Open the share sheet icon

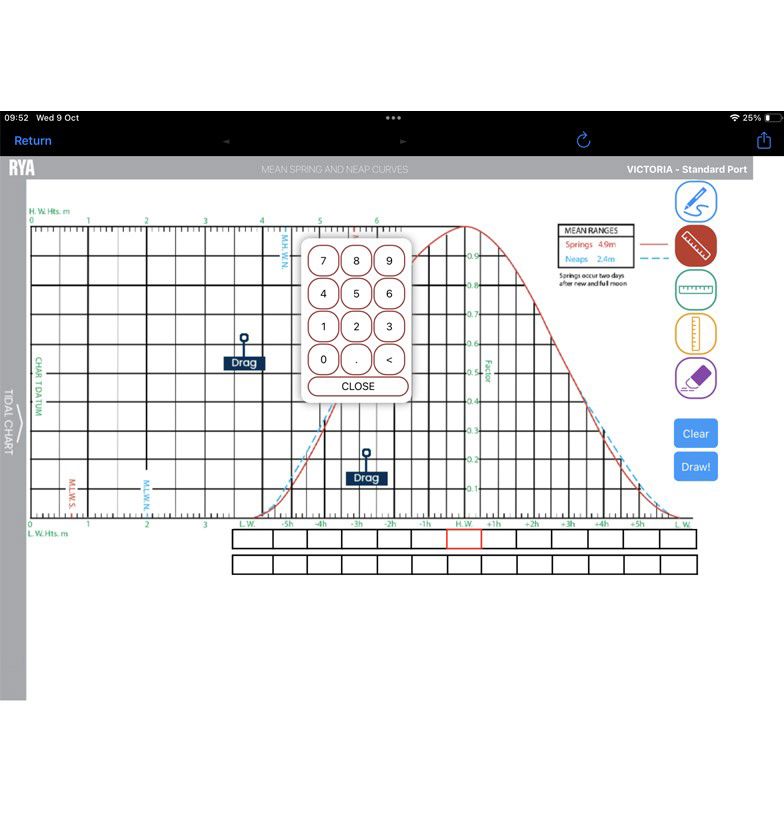pos(764,141)
